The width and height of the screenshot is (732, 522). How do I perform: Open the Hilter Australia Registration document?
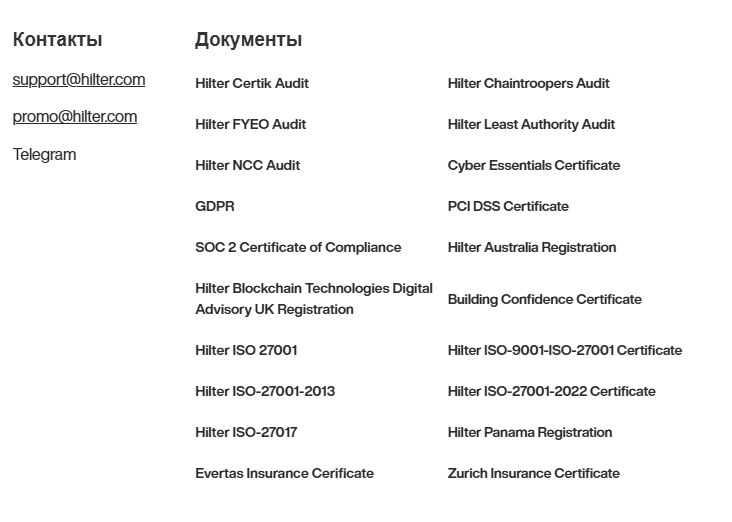(x=532, y=247)
